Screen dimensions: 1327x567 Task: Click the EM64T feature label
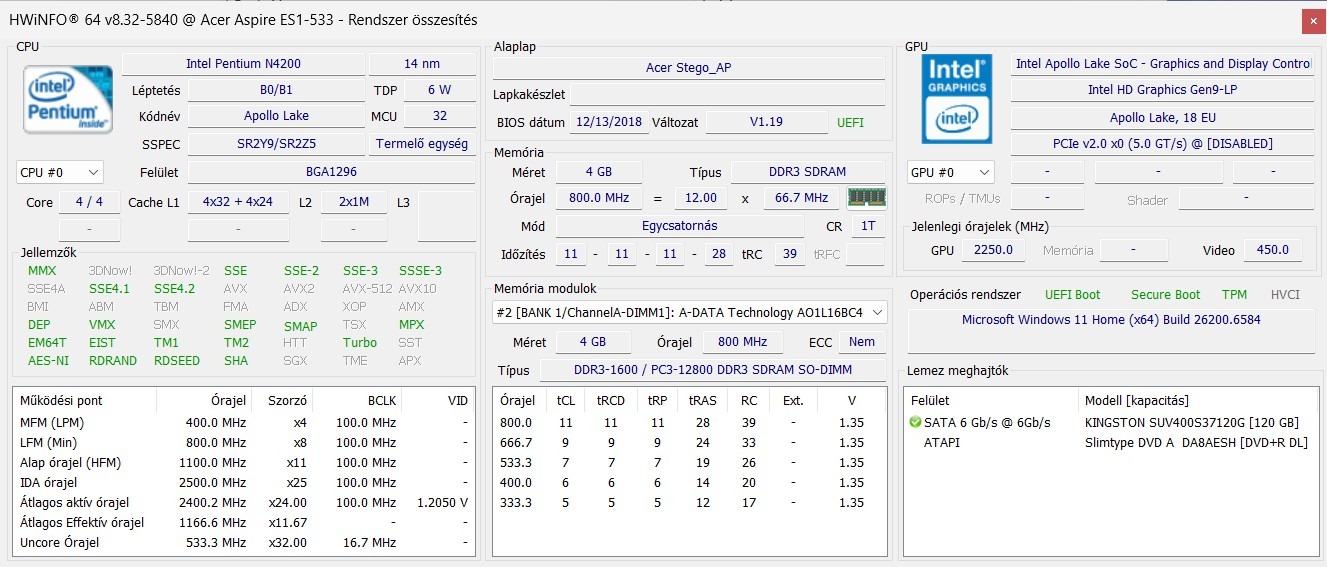click(x=47, y=343)
